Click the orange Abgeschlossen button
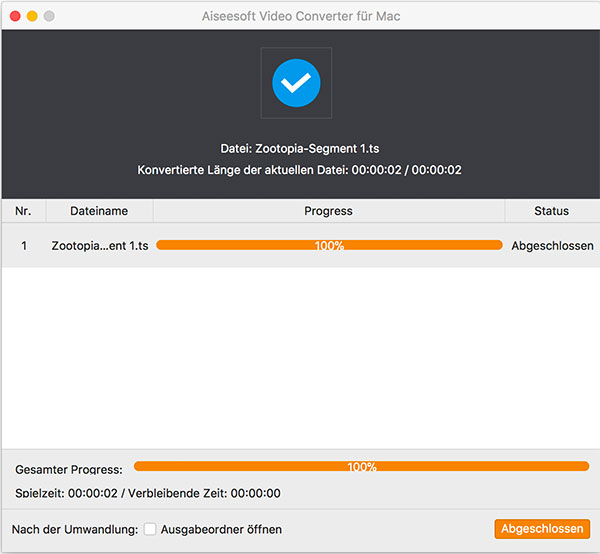600x554 pixels. 542,529
